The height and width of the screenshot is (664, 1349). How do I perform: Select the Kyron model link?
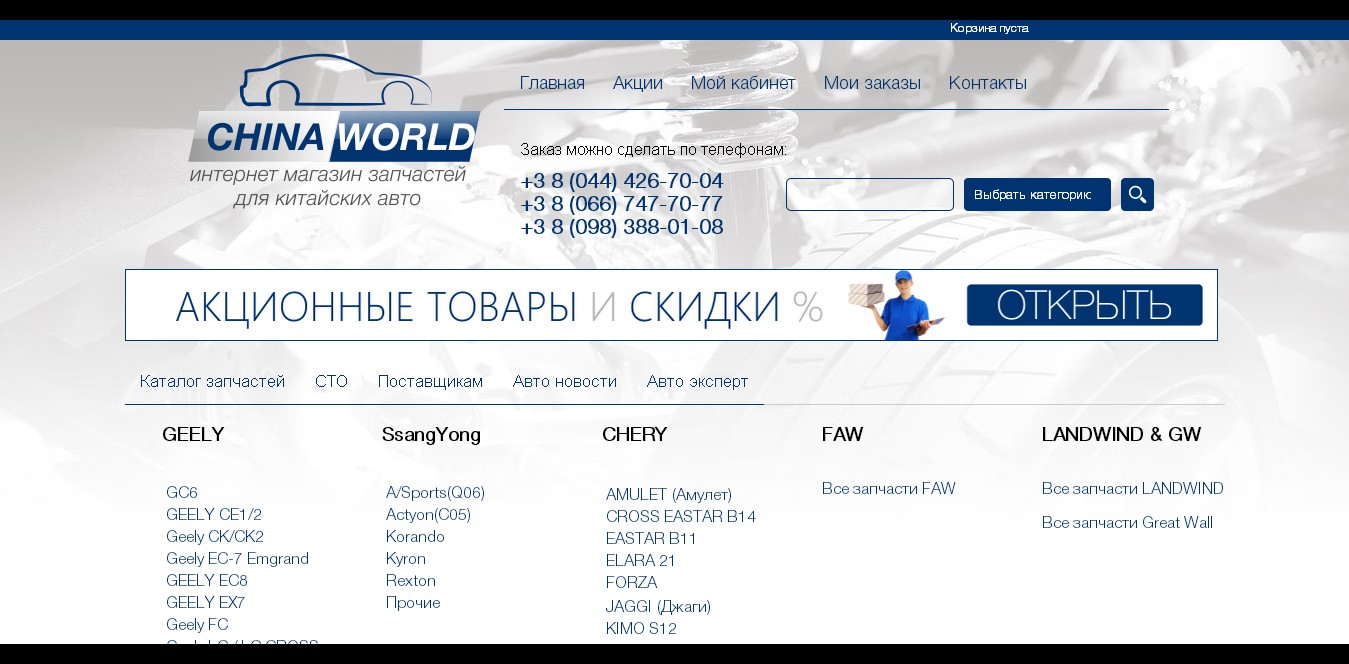click(x=406, y=559)
